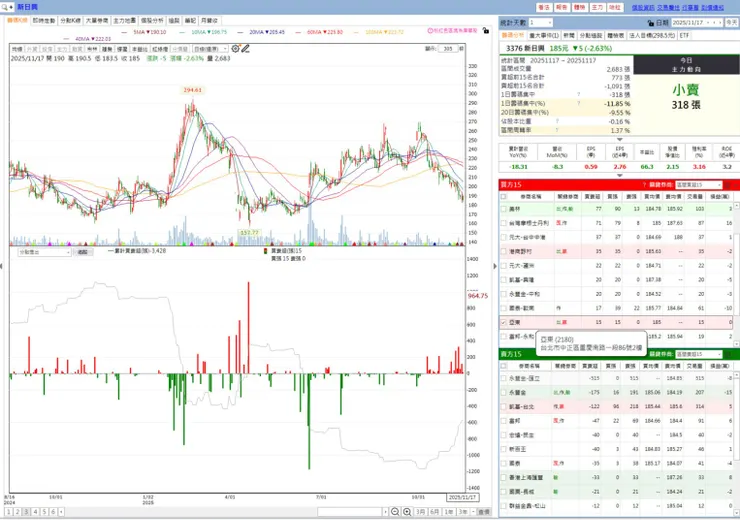Click the splitter arrow between chart and right panel
Image resolution: width=740 pixels, height=520 pixels.
click(x=495, y=266)
